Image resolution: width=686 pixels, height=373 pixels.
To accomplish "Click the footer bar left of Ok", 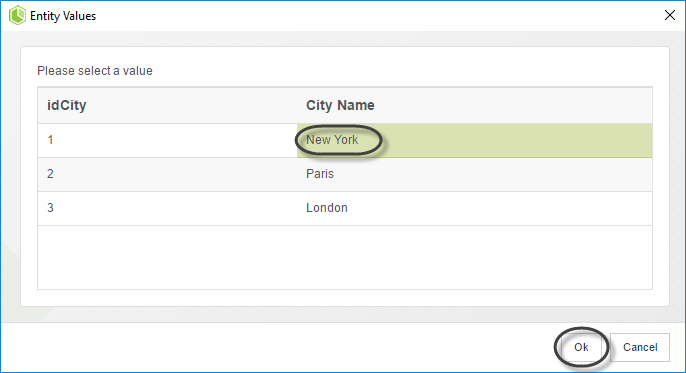I will pos(276,348).
